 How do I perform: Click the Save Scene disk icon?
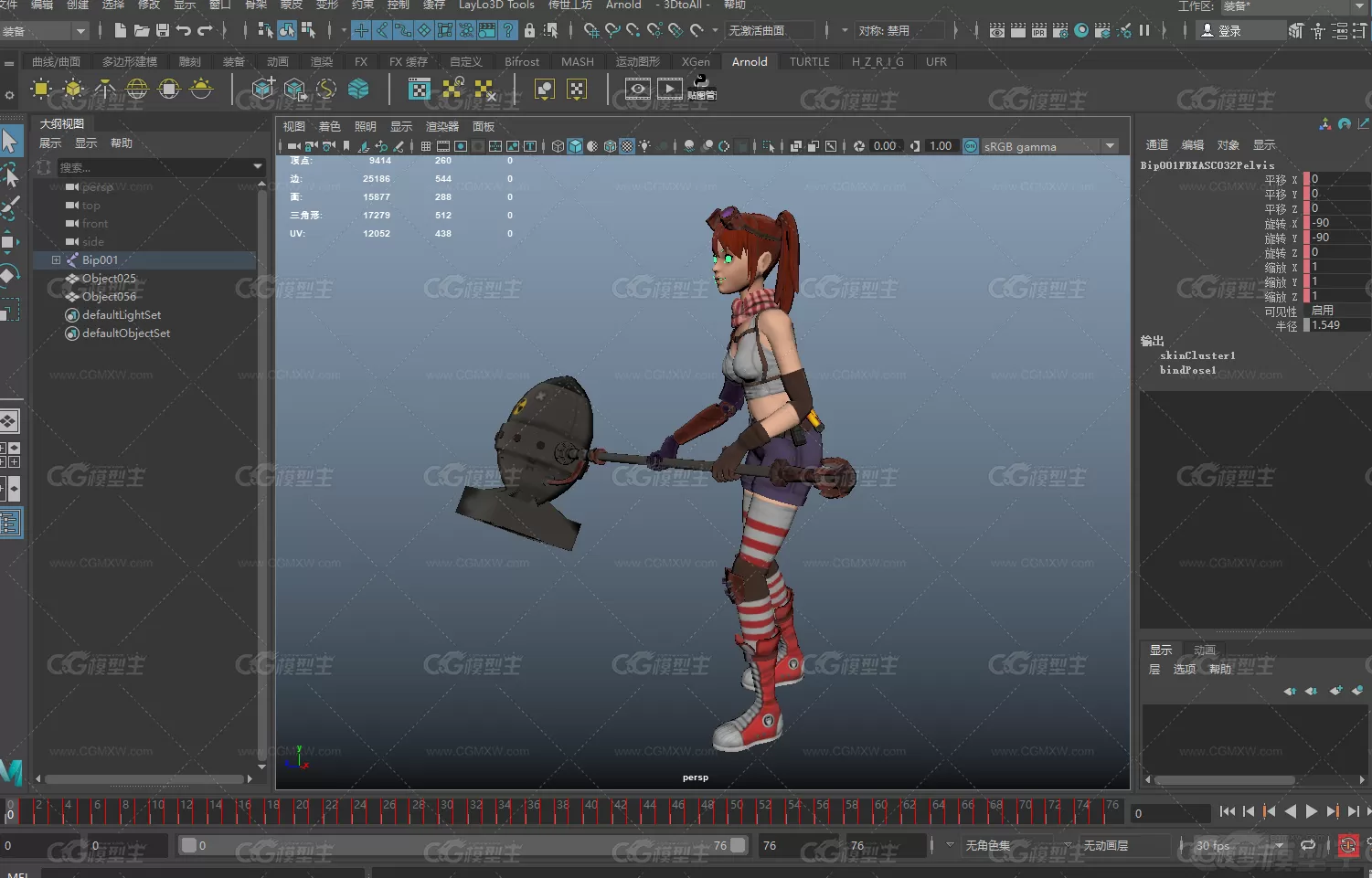coord(163,30)
